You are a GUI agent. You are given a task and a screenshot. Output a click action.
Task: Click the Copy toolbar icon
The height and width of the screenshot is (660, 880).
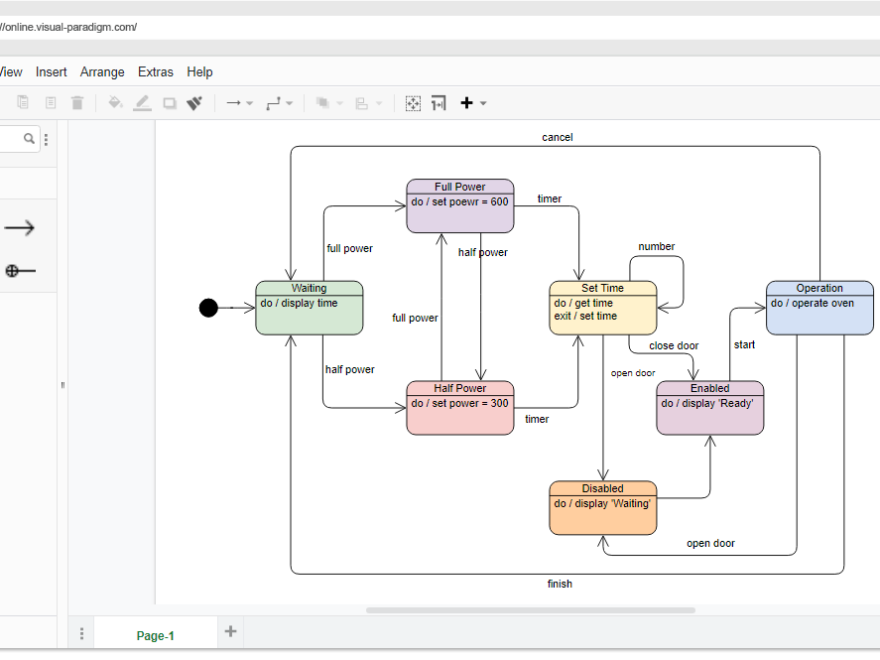click(22, 102)
